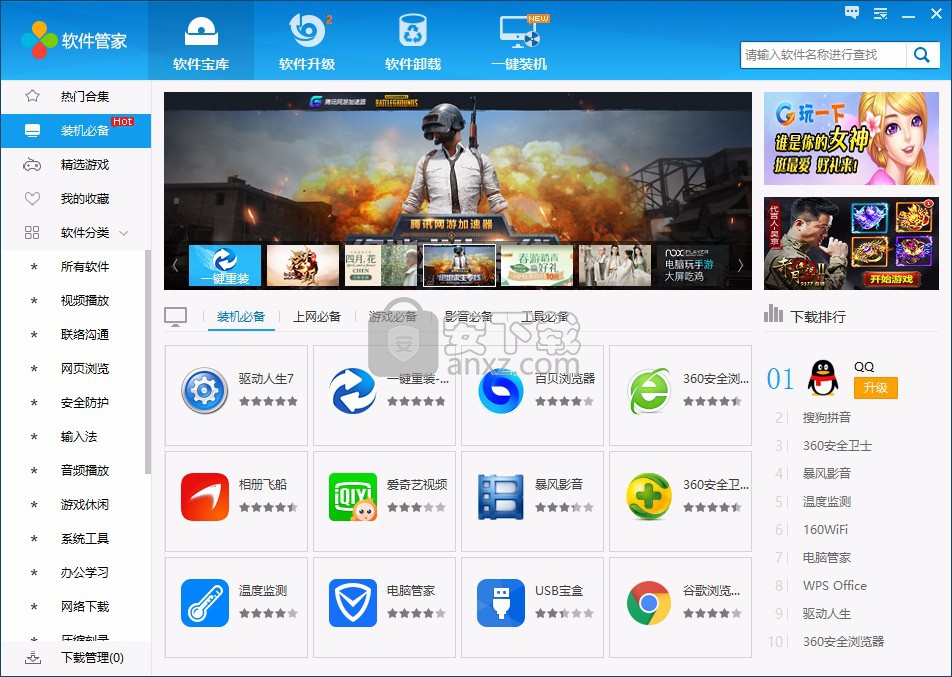Open the 一键重装 app icon

[x=353, y=390]
